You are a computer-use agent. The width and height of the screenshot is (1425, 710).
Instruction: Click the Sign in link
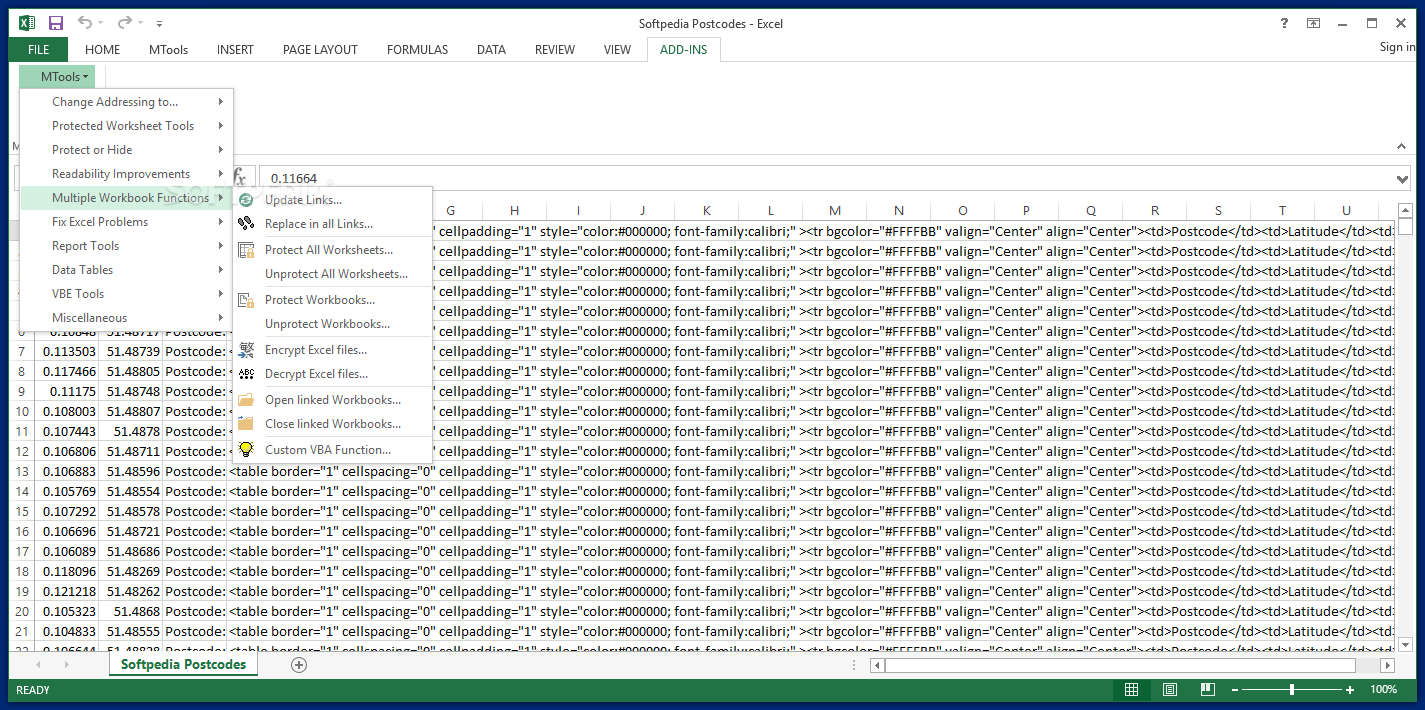(1398, 47)
